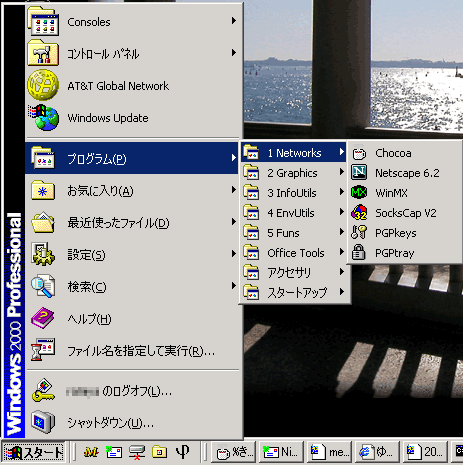
Task: Choose のログオフ(L) log off entry
Action: click(132, 391)
